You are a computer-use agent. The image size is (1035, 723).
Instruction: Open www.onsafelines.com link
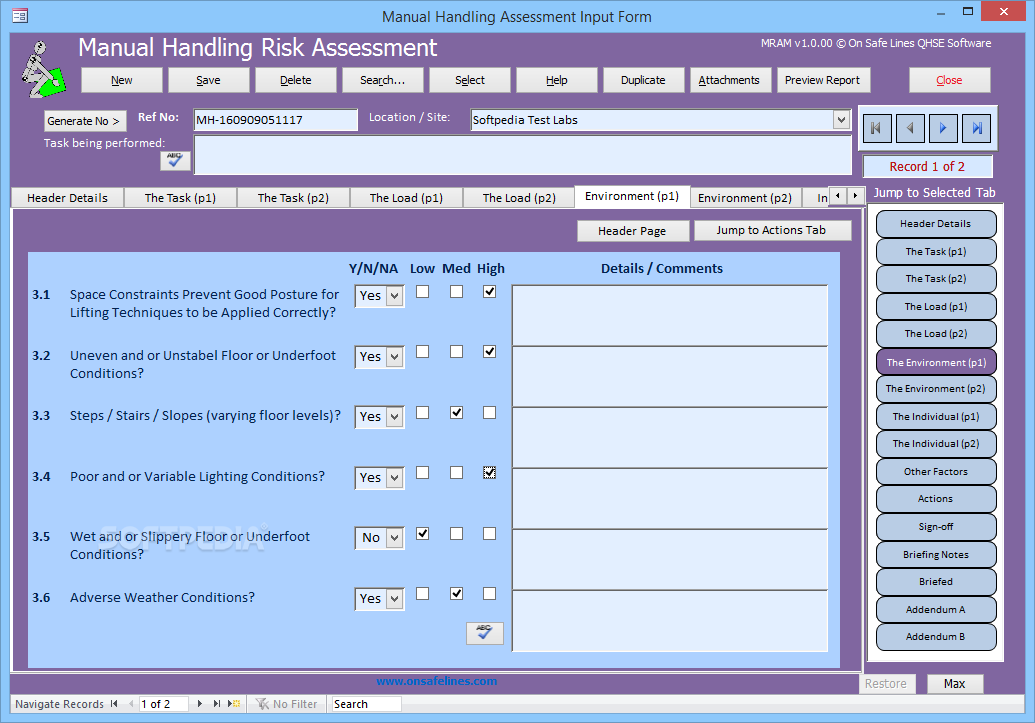(x=436, y=681)
